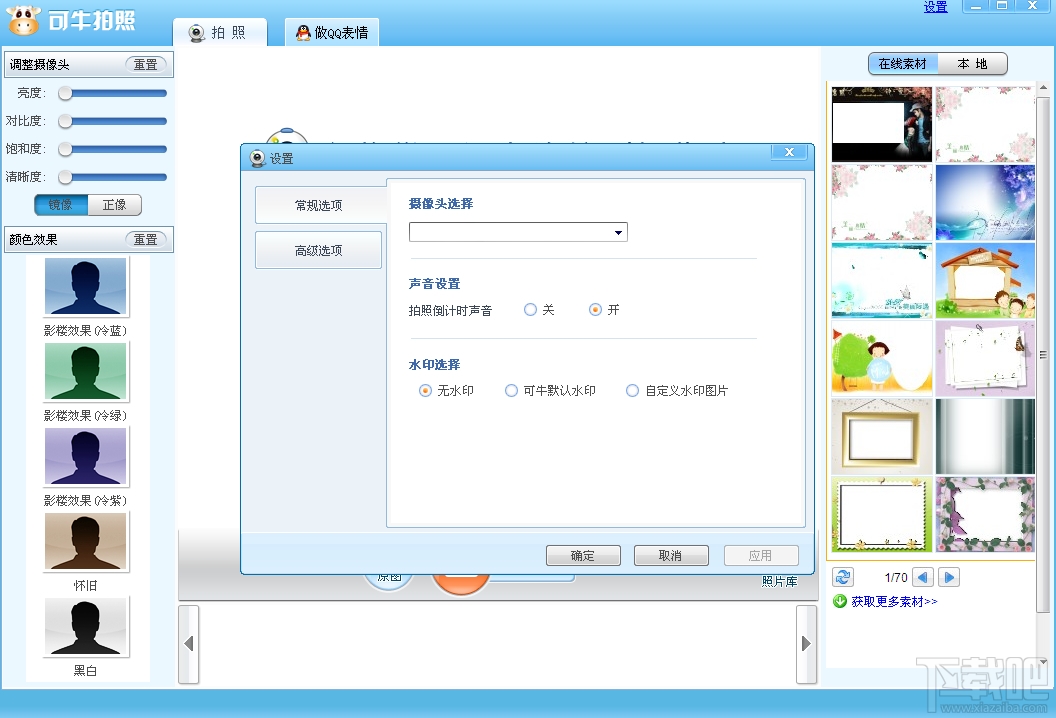
Task: Reset 颜色效果 with its 重置 button
Action: point(145,240)
